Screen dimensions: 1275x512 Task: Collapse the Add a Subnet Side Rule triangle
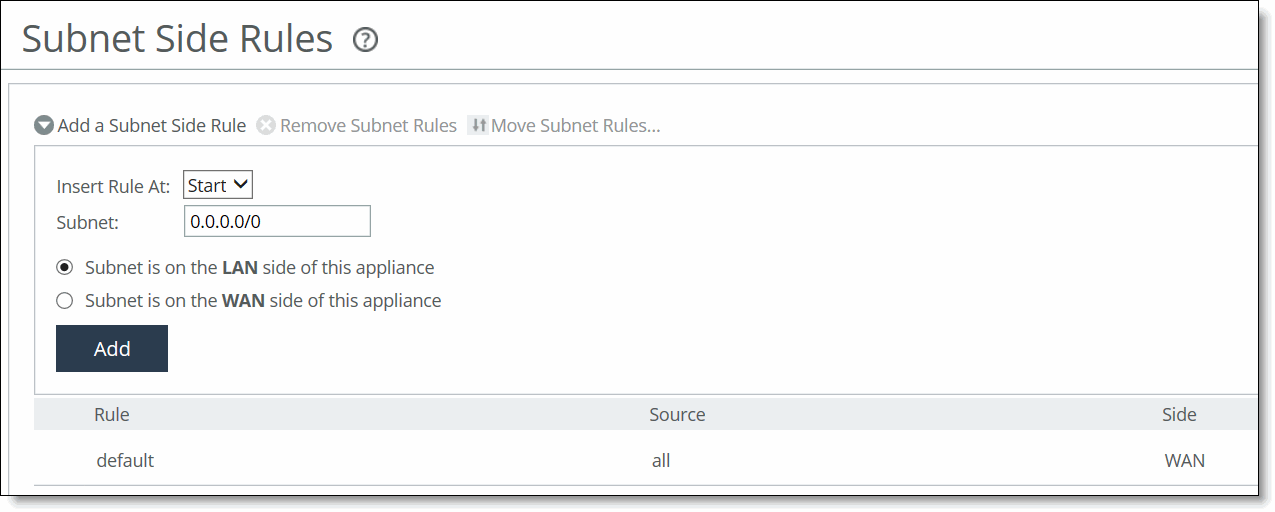[44, 126]
